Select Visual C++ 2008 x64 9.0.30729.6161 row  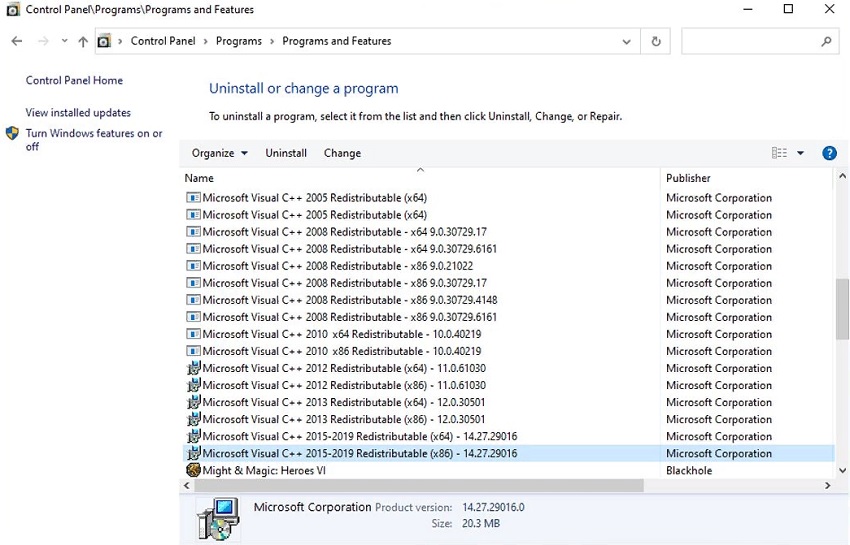pyautogui.click(x=508, y=249)
